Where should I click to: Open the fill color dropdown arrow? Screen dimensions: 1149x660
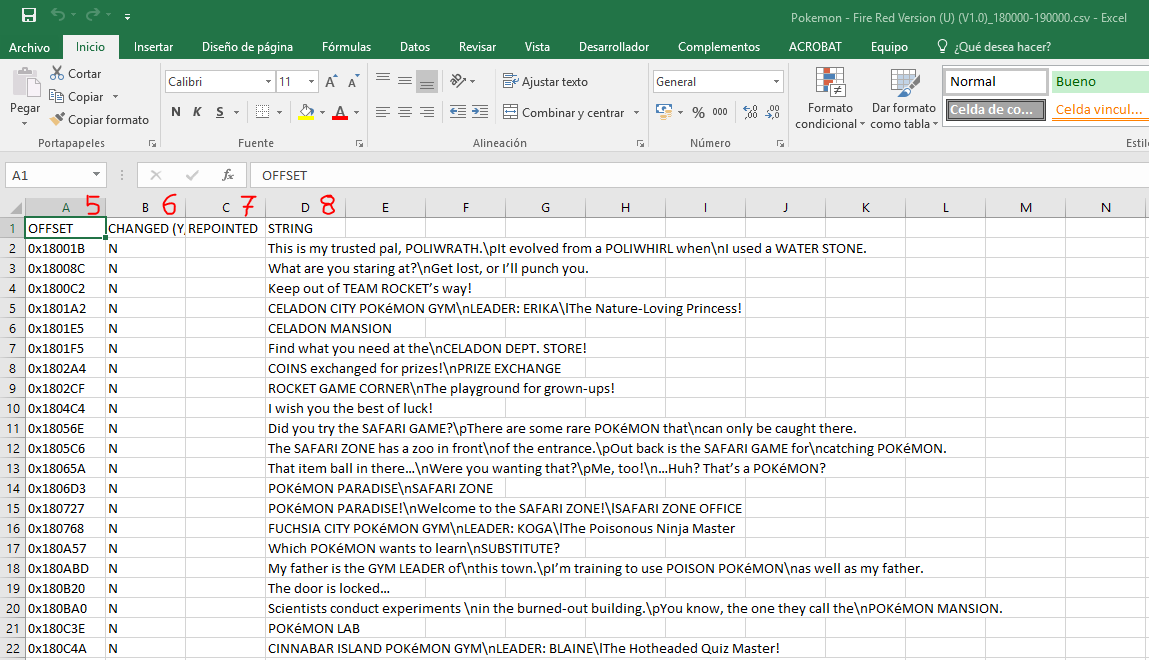click(322, 112)
